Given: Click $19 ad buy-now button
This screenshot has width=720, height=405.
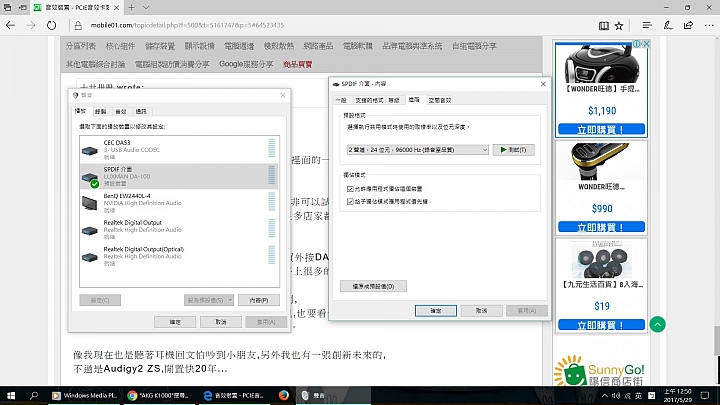Looking at the screenshot, I should click(x=602, y=325).
